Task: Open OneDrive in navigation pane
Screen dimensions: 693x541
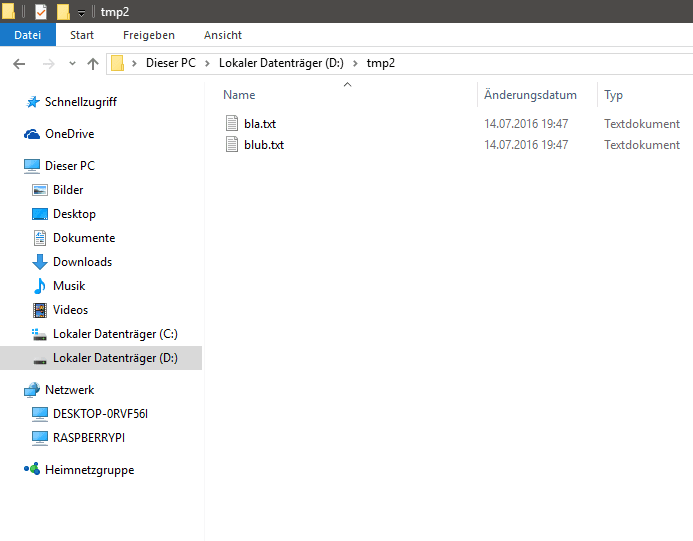Action: (x=69, y=134)
